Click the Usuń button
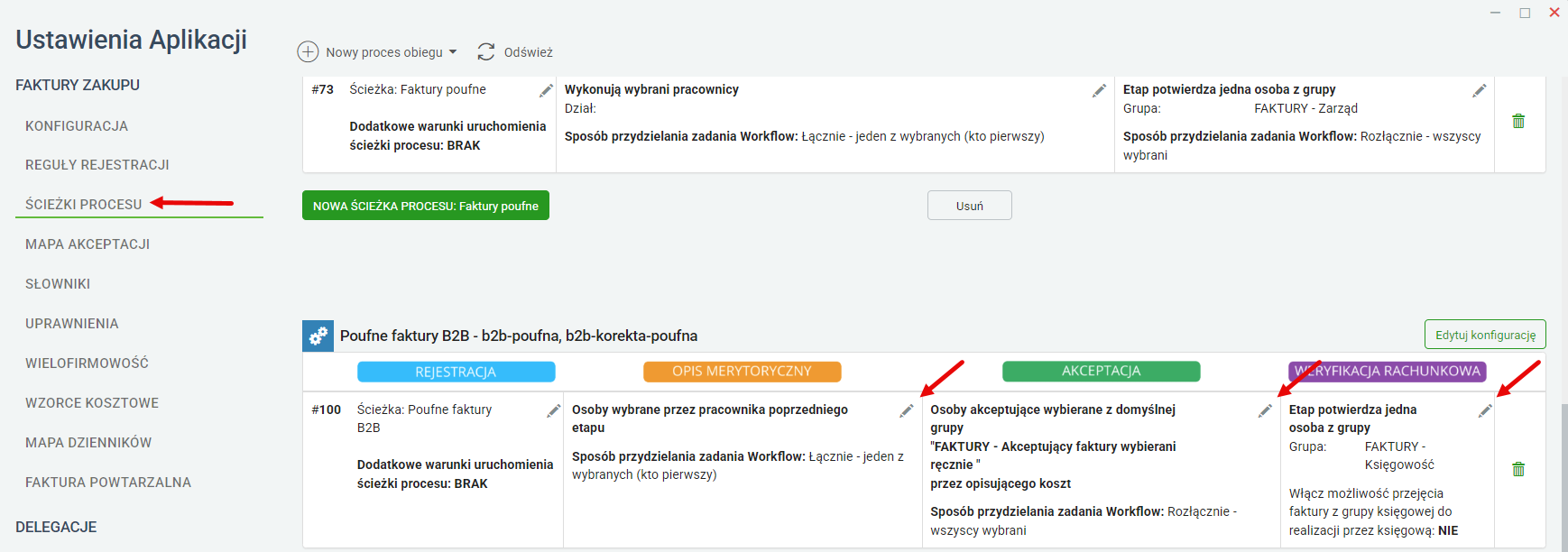 pos(970,206)
